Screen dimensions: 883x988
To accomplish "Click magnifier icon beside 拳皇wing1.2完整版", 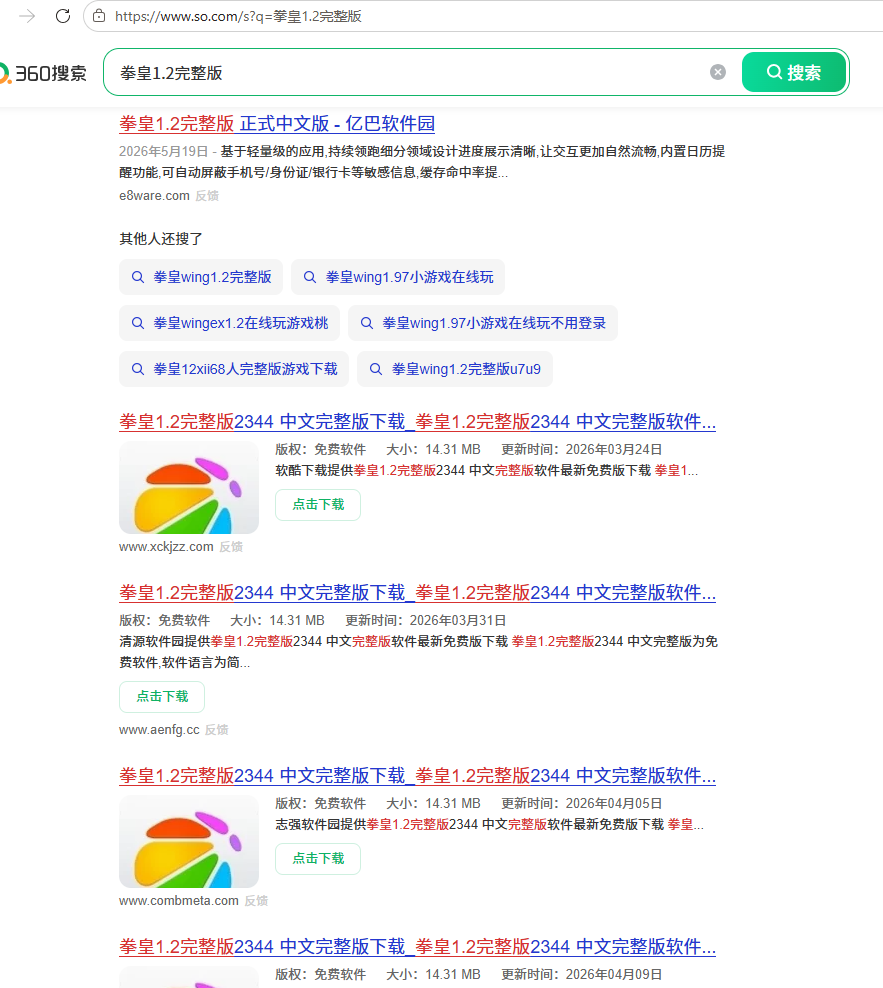I will (x=137, y=277).
